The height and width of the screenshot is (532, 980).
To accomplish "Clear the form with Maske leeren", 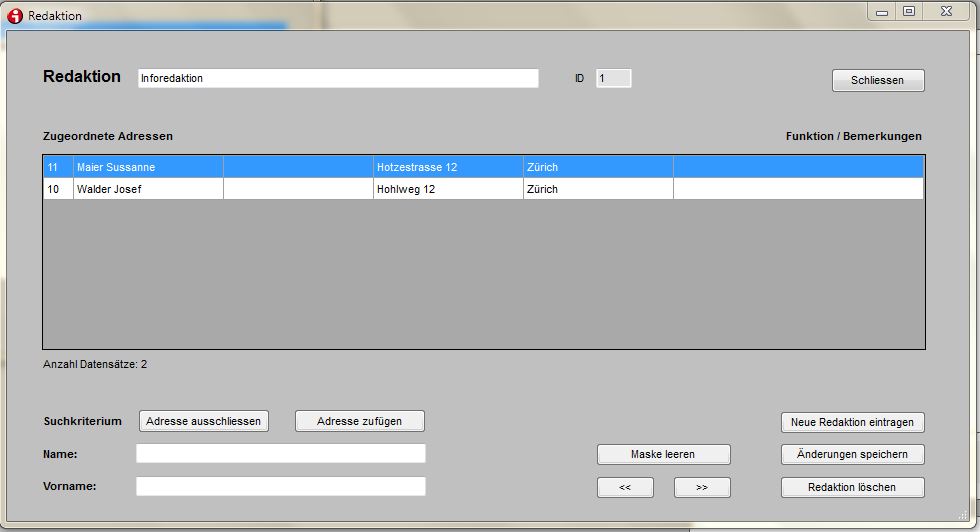I will [x=663, y=454].
